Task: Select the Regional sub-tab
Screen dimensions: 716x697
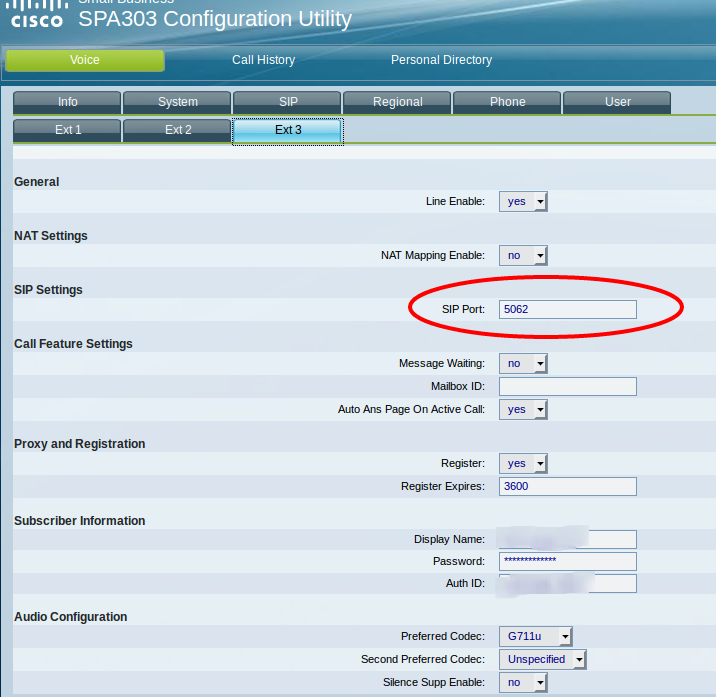Action: [397, 102]
